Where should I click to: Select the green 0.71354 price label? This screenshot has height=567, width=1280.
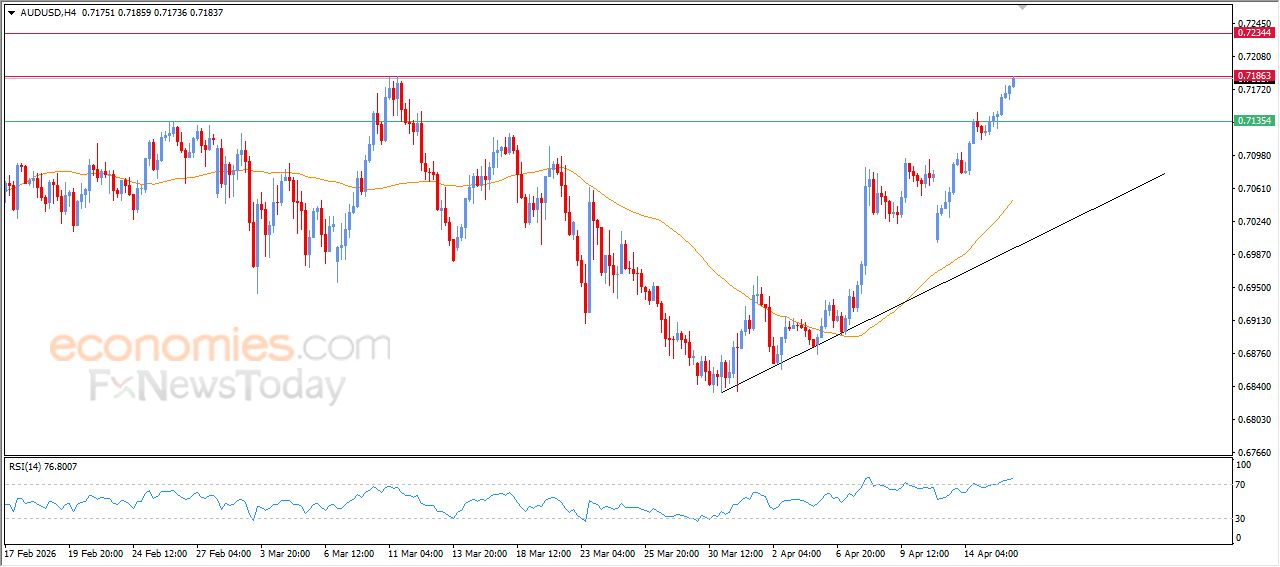1254,121
